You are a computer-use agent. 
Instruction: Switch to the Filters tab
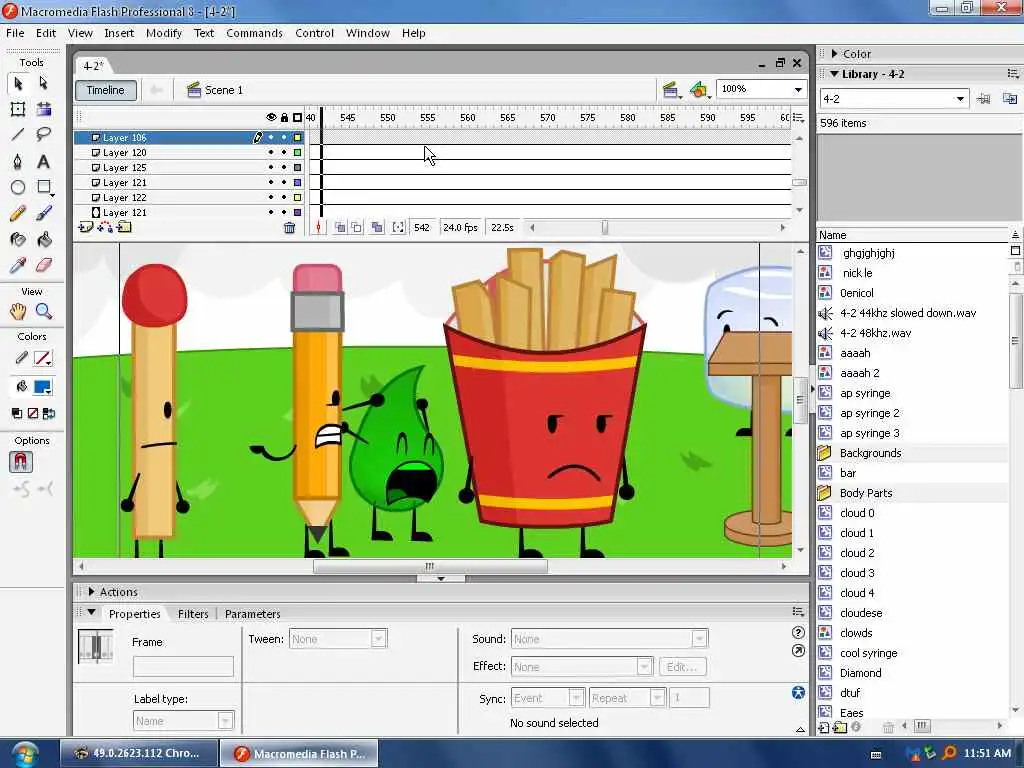[193, 614]
